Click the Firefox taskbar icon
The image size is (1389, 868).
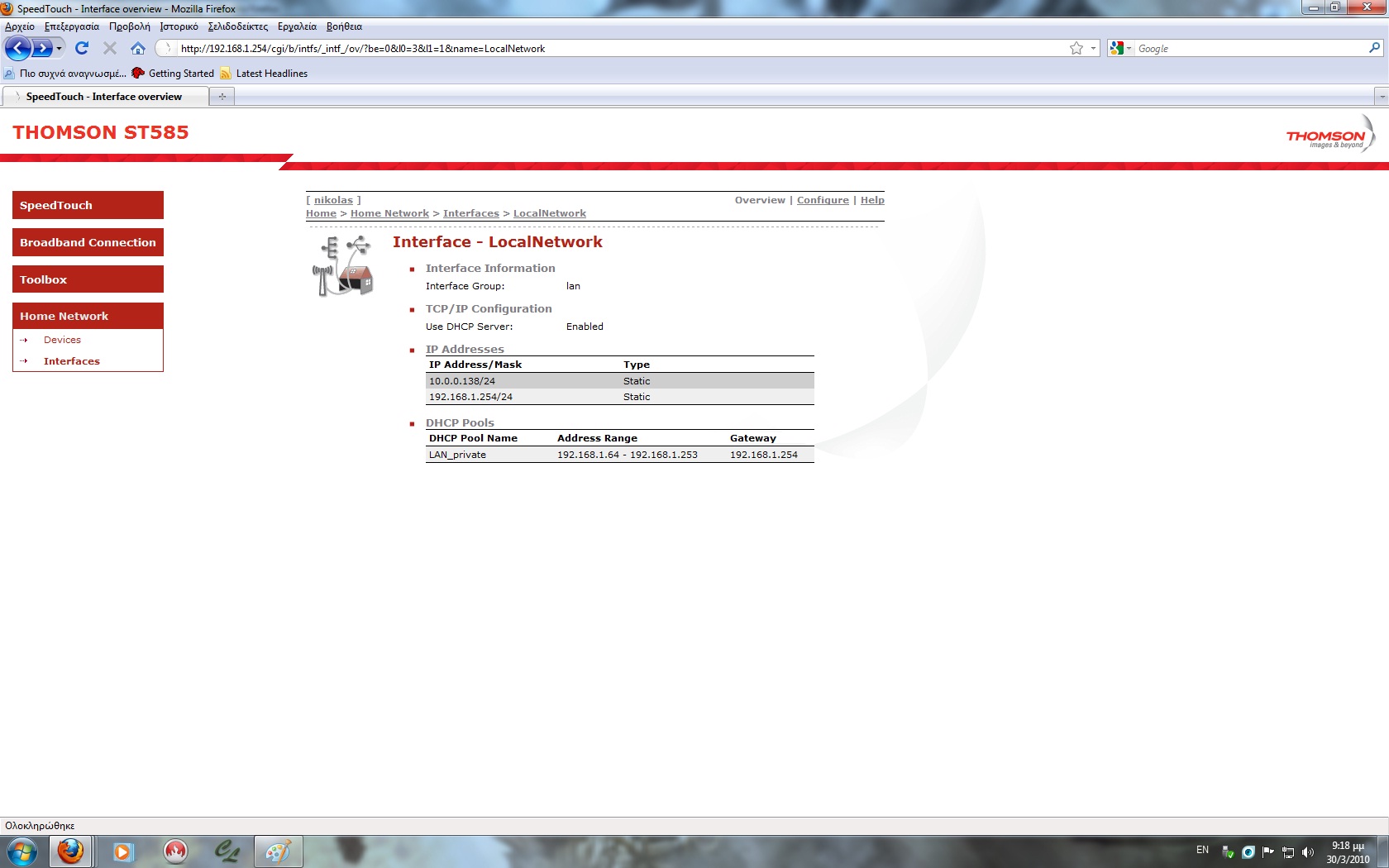tap(70, 851)
